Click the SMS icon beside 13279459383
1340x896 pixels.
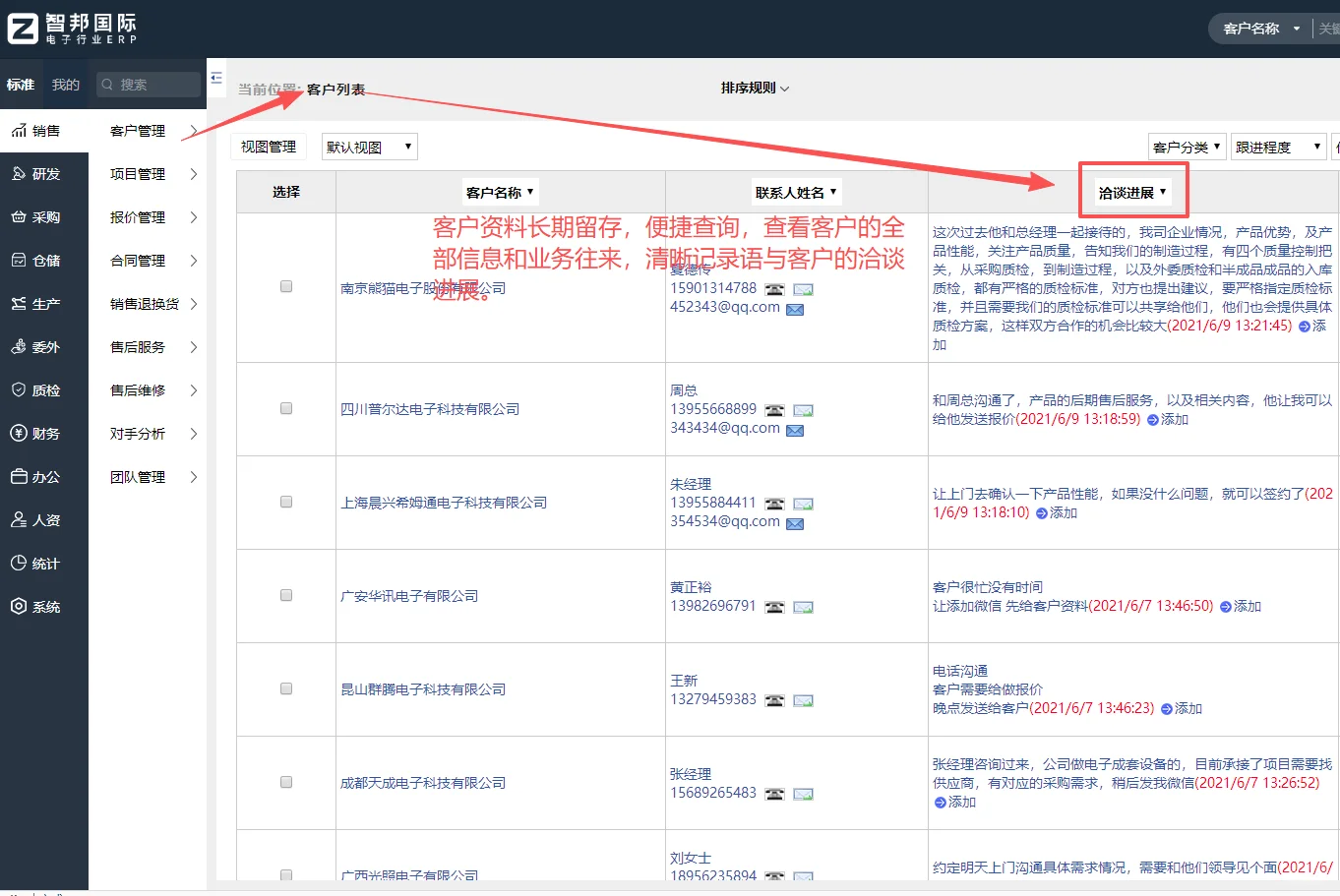pos(804,700)
